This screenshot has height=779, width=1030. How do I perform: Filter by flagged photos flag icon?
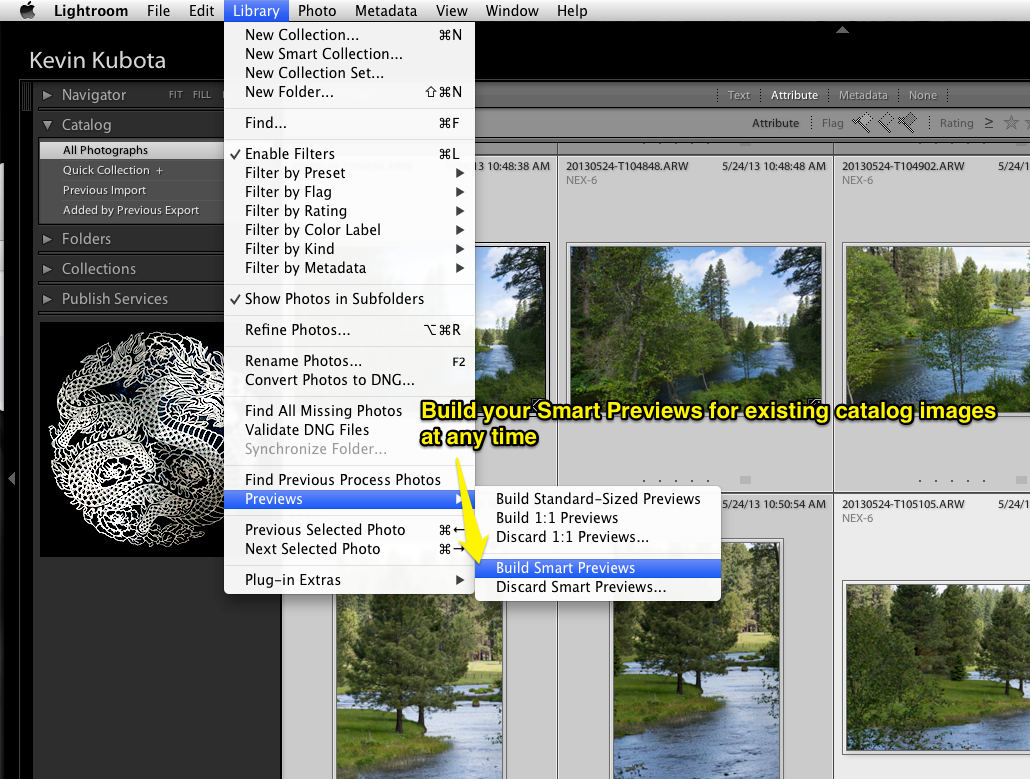click(862, 122)
